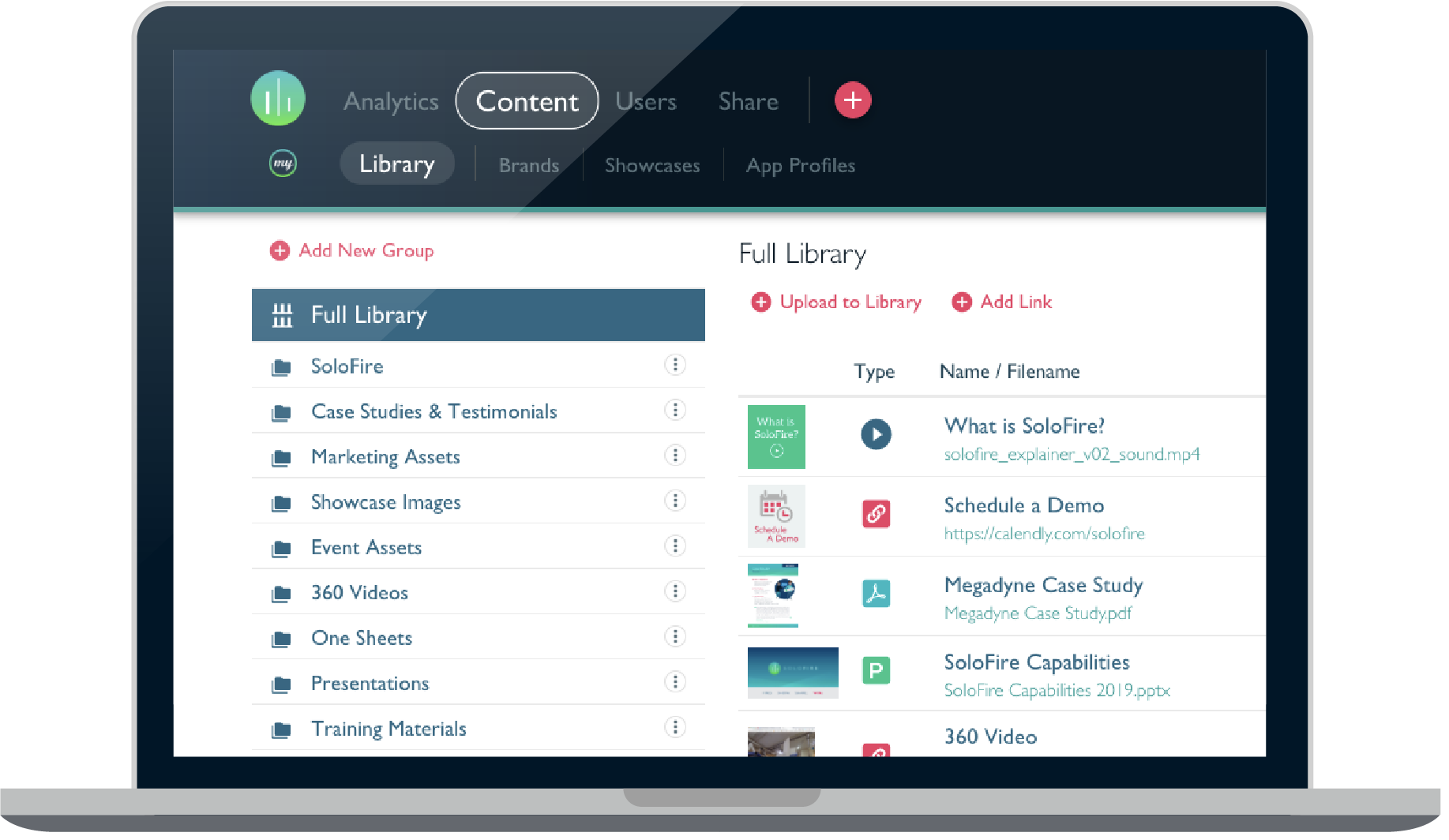Click the green PowerPoint icon for SoloFire Capabilities
Screen dimensions: 1449x840
(x=876, y=671)
